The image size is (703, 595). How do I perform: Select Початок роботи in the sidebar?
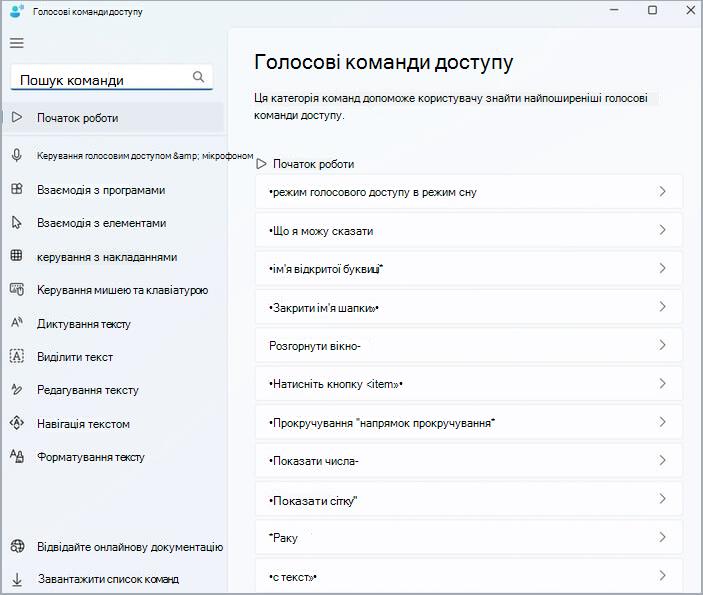(114, 117)
